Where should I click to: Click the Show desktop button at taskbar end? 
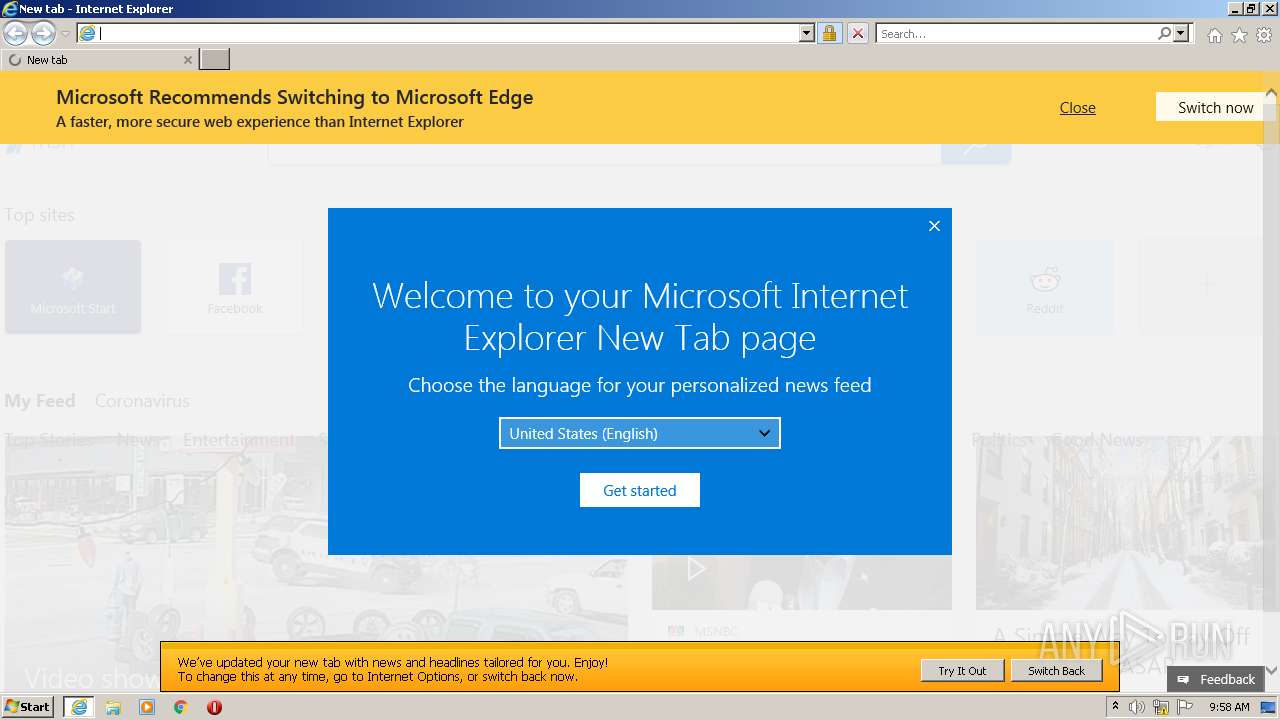coord(1270,707)
